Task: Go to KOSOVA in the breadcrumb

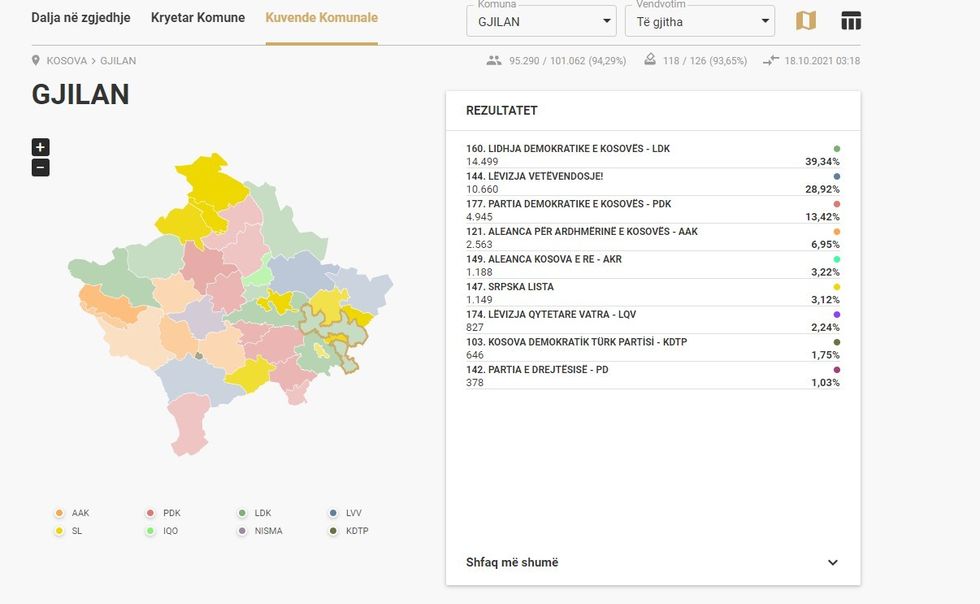Action: [66, 61]
